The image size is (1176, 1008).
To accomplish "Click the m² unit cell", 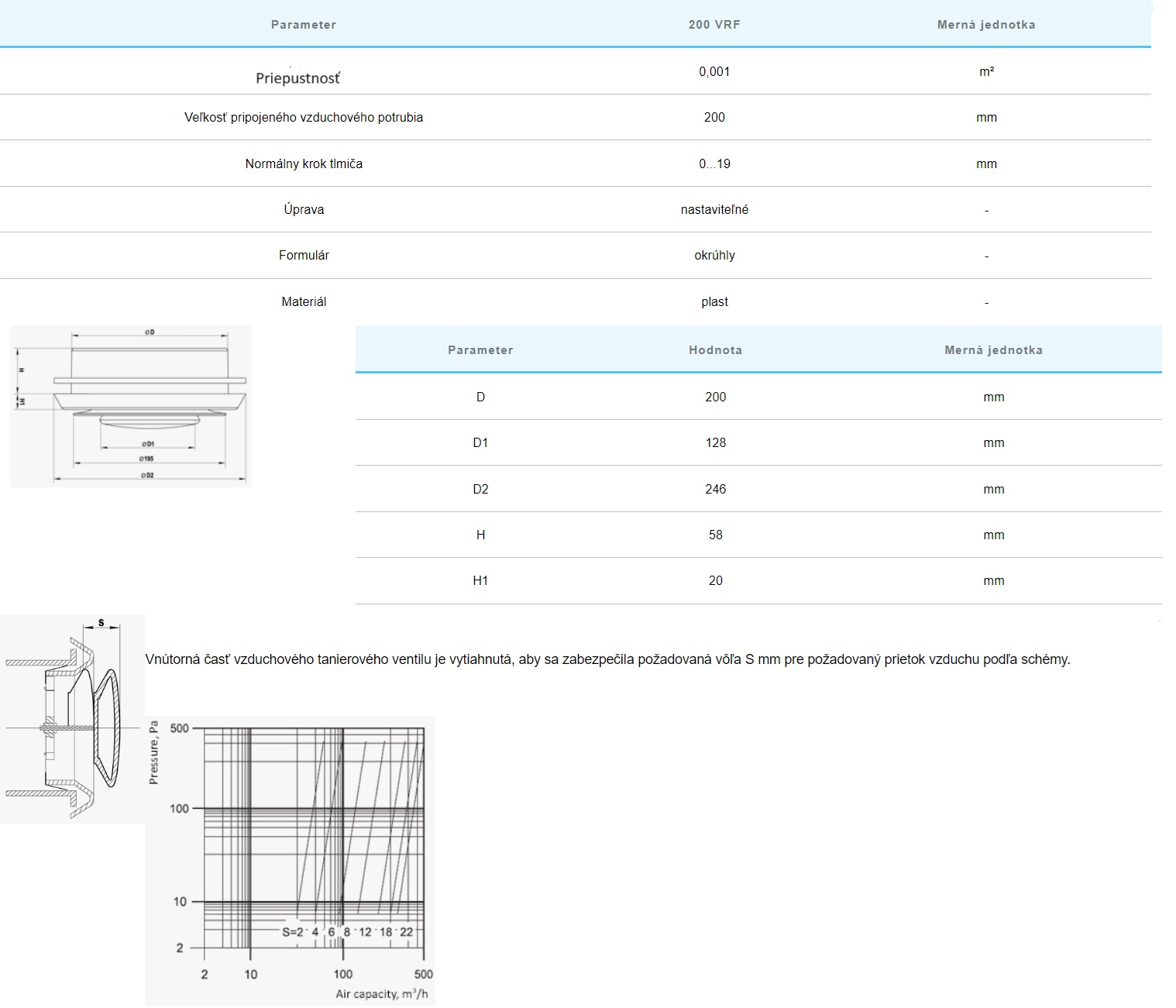I will pos(985,71).
